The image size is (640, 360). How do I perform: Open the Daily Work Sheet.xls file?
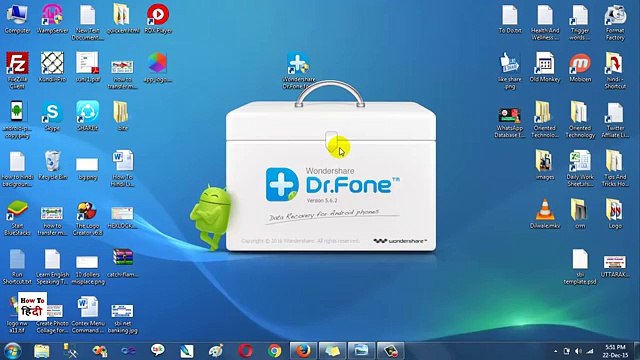click(580, 168)
